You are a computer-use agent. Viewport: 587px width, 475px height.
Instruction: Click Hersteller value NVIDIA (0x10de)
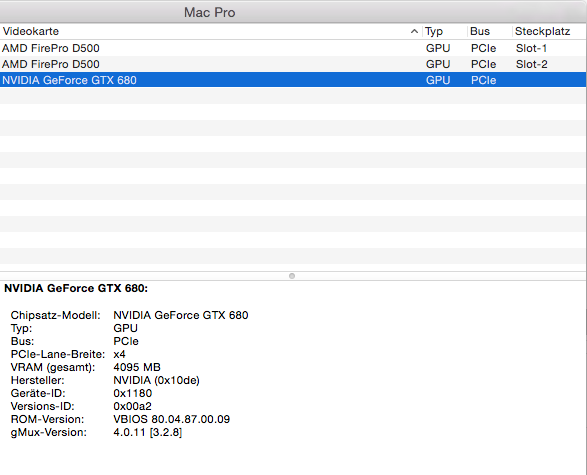coord(156,380)
